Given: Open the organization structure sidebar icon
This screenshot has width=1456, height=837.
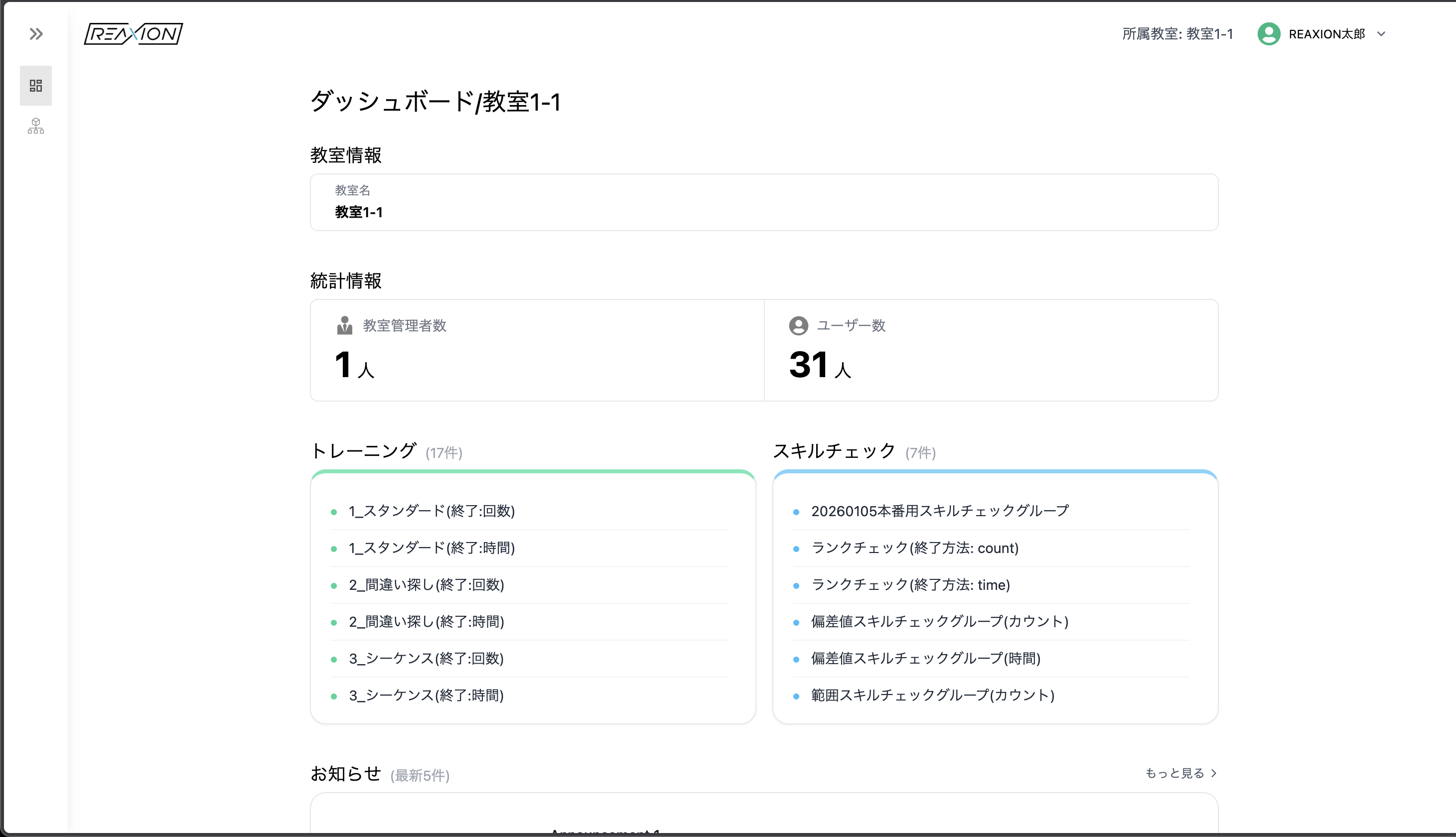Looking at the screenshot, I should coord(36,126).
